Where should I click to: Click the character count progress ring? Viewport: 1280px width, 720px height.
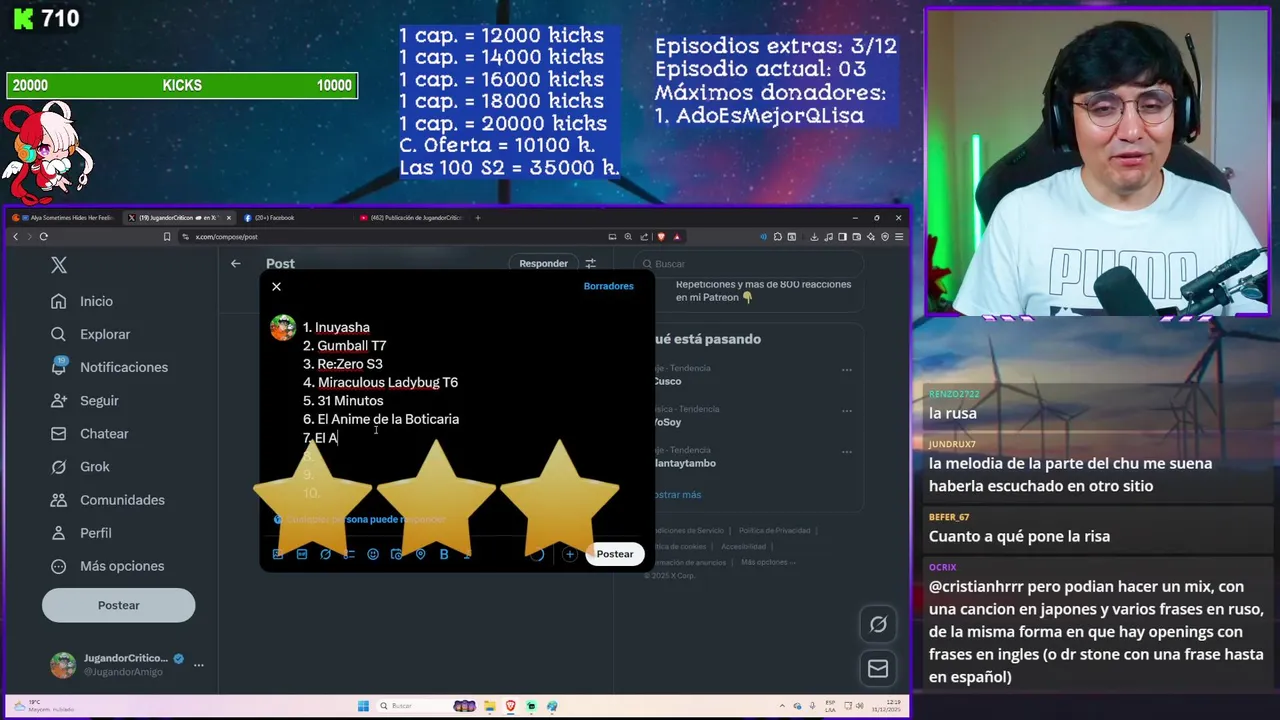[538, 554]
